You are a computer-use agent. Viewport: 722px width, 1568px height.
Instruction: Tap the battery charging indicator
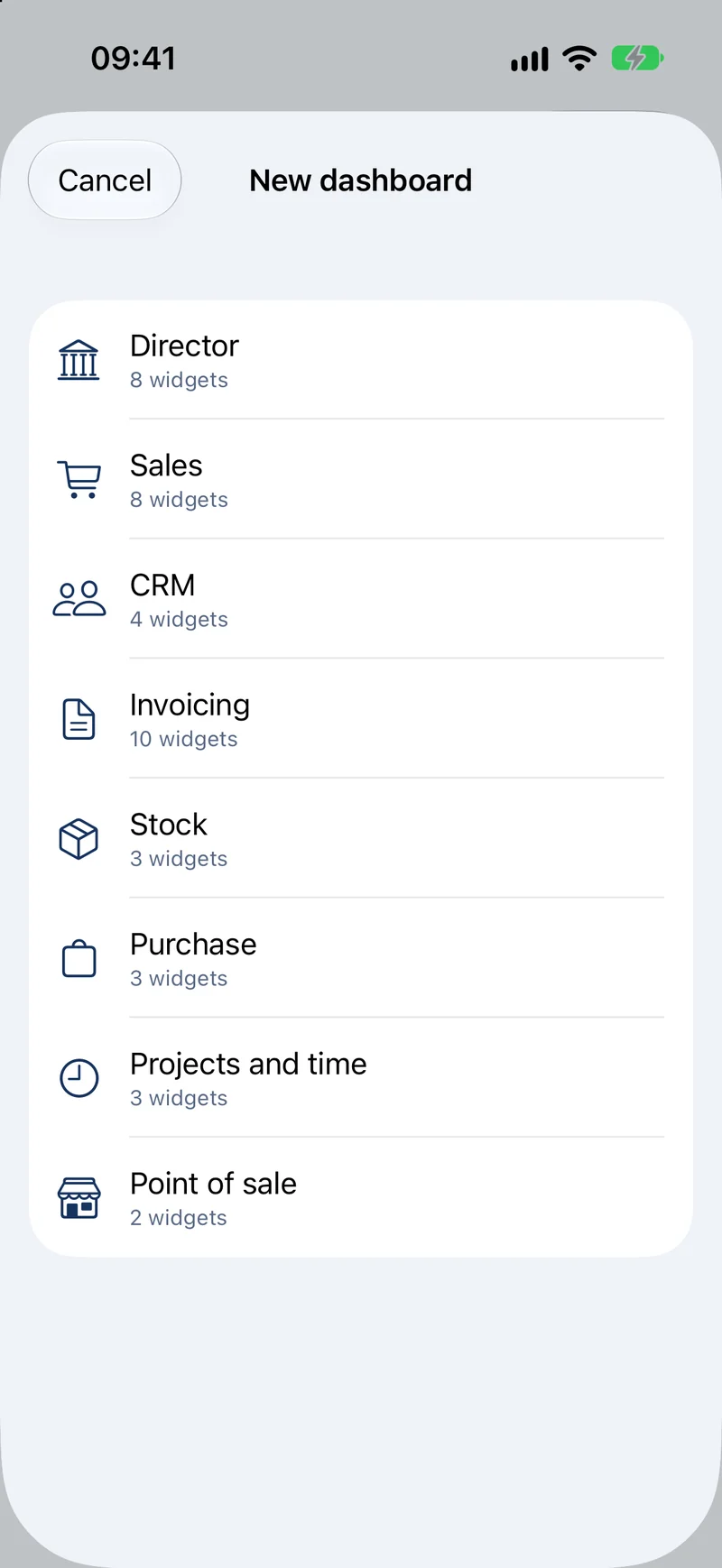(x=638, y=59)
